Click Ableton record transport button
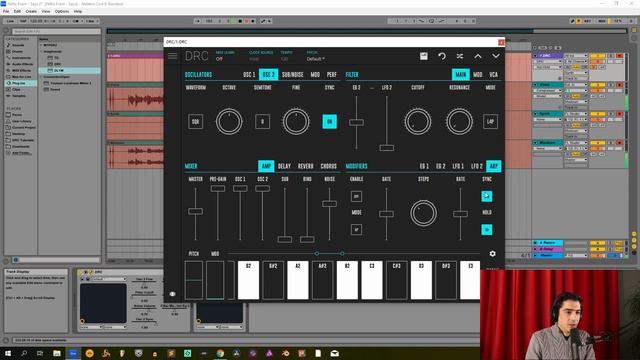 pos(253,21)
